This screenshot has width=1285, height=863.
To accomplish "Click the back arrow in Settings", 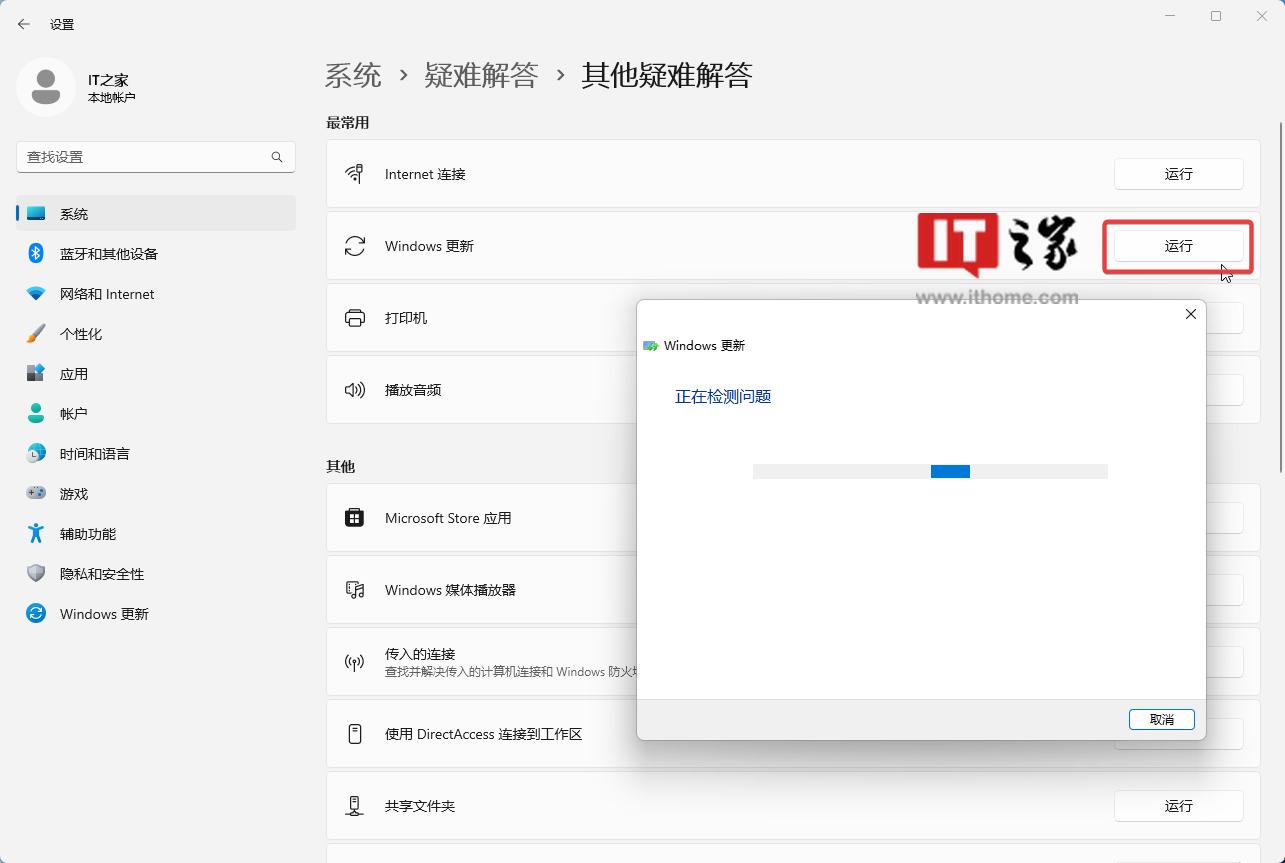I will (24, 24).
